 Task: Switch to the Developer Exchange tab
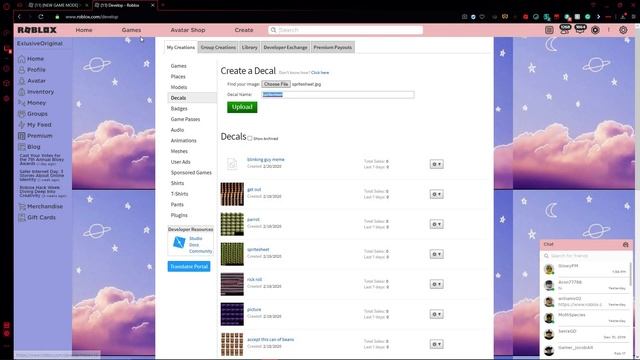[x=285, y=47]
